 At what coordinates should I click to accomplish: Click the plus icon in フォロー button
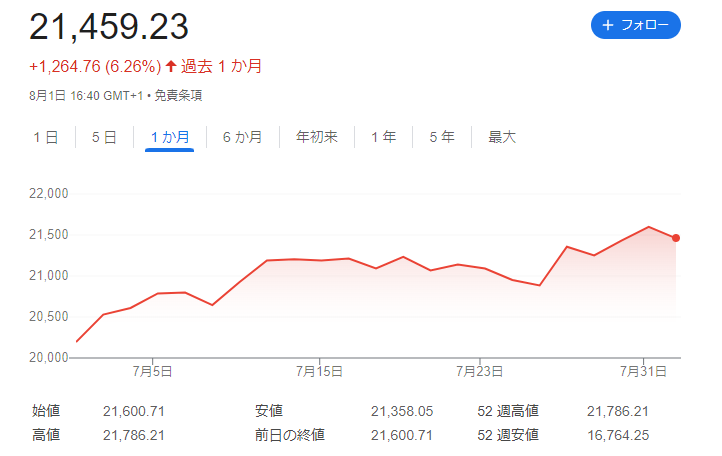pos(608,25)
